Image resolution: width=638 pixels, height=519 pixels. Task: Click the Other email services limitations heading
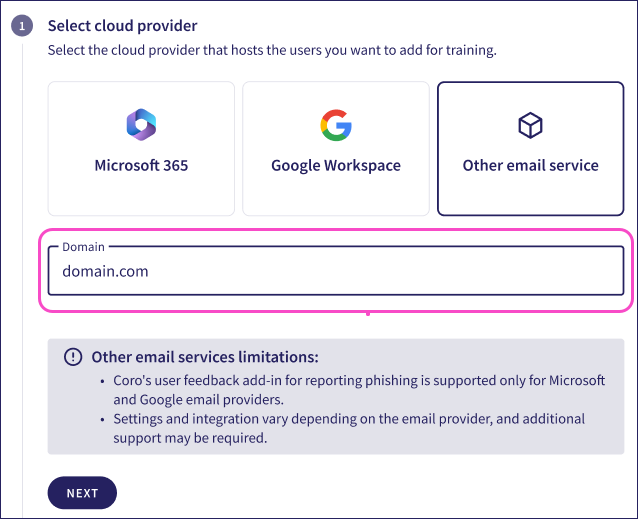[205, 357]
